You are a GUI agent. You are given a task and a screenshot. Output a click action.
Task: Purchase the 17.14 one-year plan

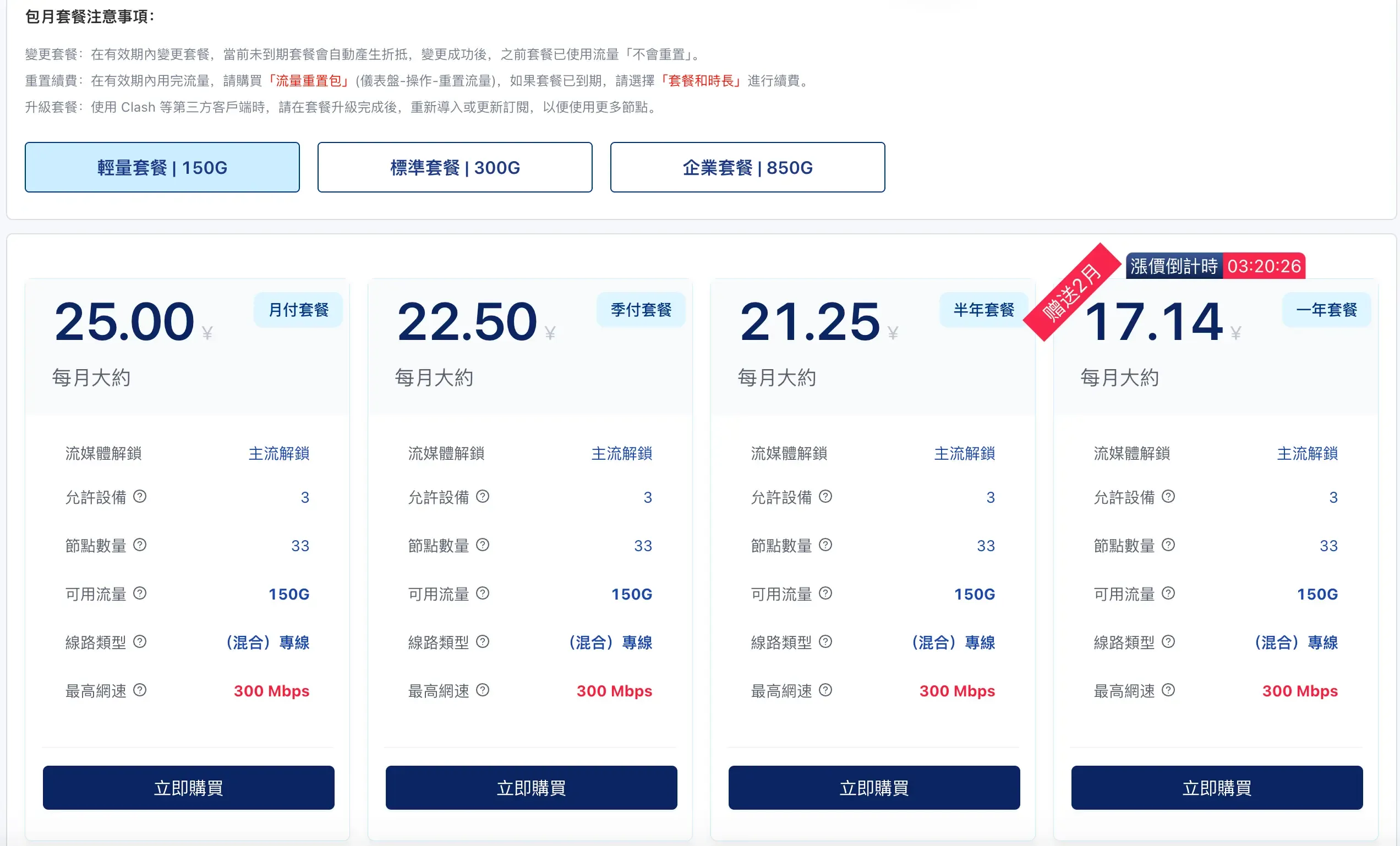tap(1217, 788)
